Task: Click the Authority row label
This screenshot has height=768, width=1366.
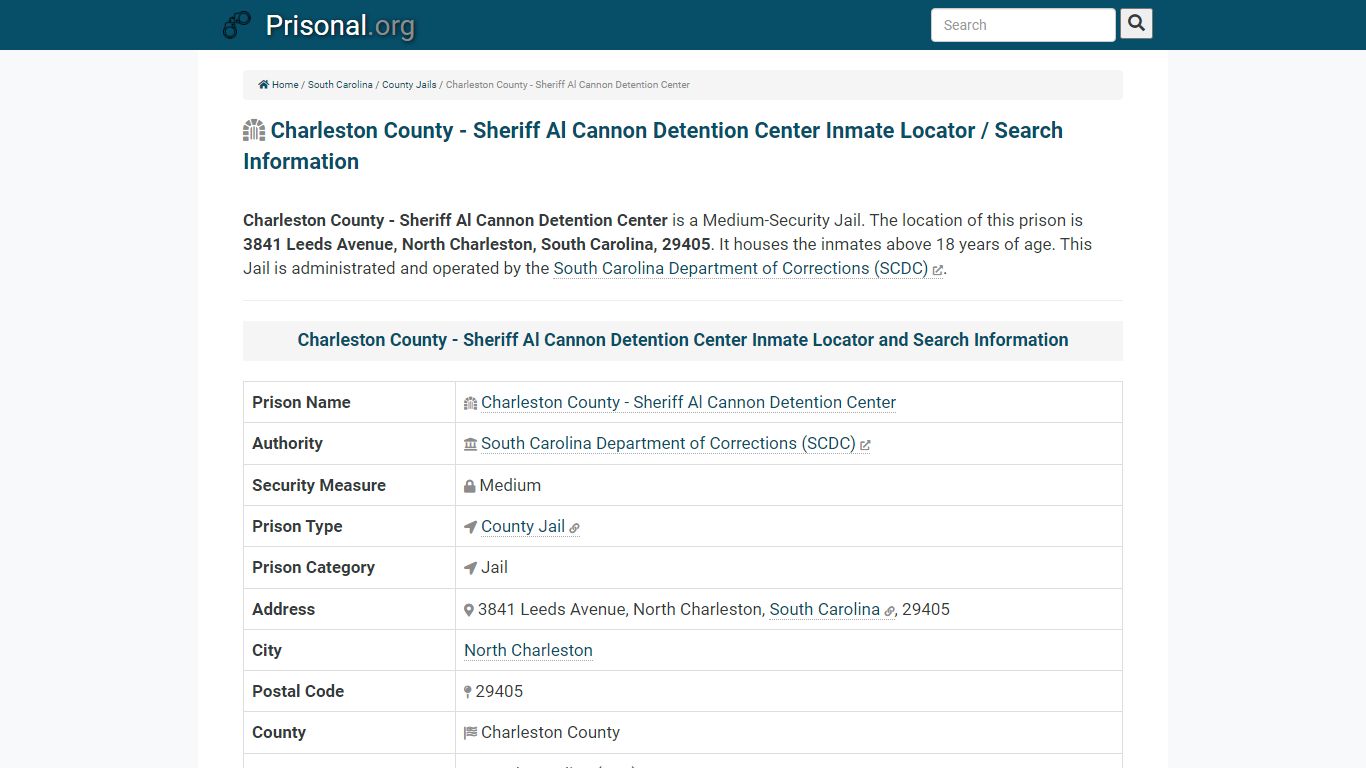Action: tap(287, 443)
